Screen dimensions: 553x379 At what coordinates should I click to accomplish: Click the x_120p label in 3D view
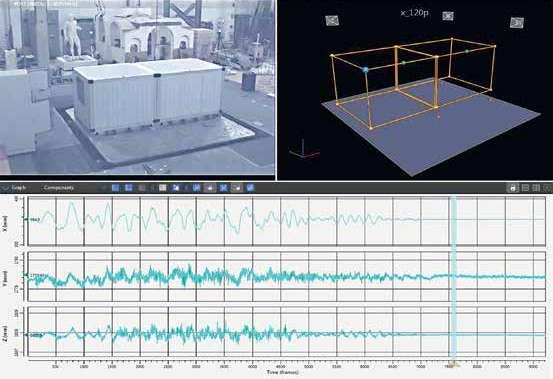point(414,13)
